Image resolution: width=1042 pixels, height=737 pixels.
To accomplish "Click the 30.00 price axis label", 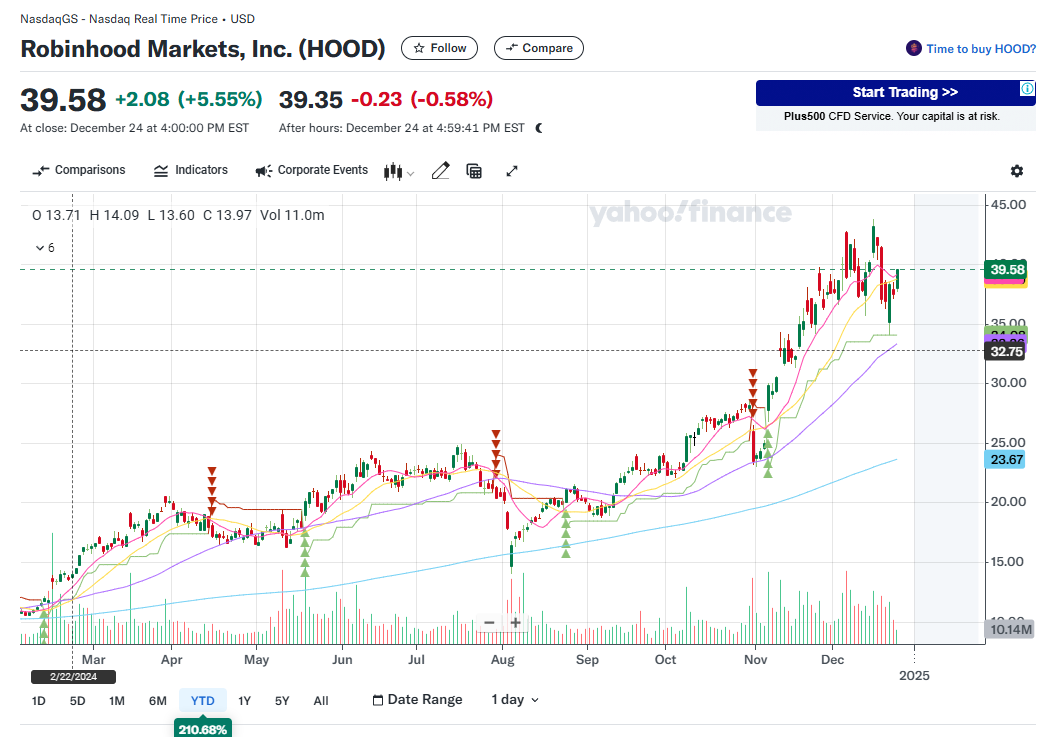I will tap(1008, 383).
